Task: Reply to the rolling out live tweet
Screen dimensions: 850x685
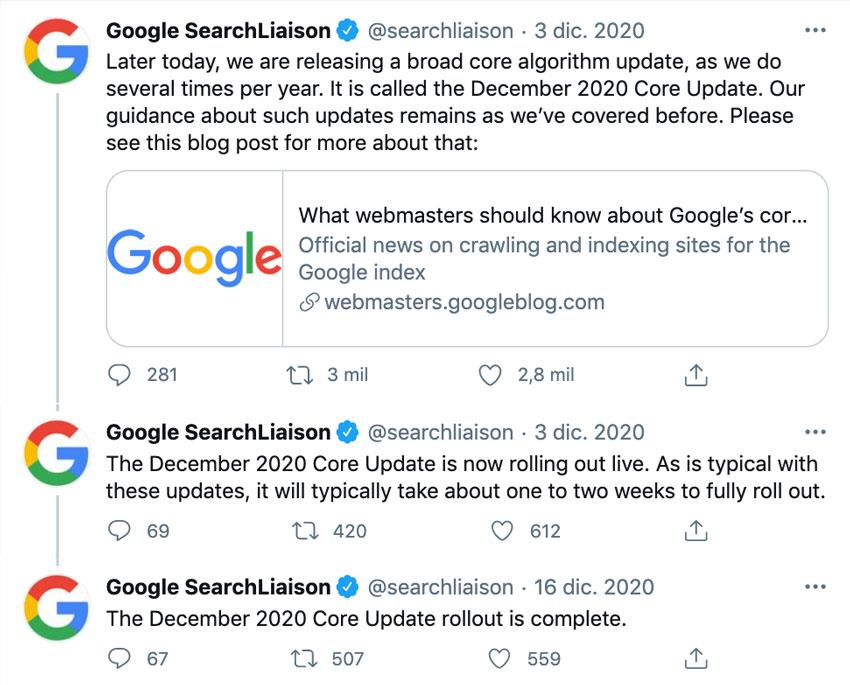Action: click(119, 531)
